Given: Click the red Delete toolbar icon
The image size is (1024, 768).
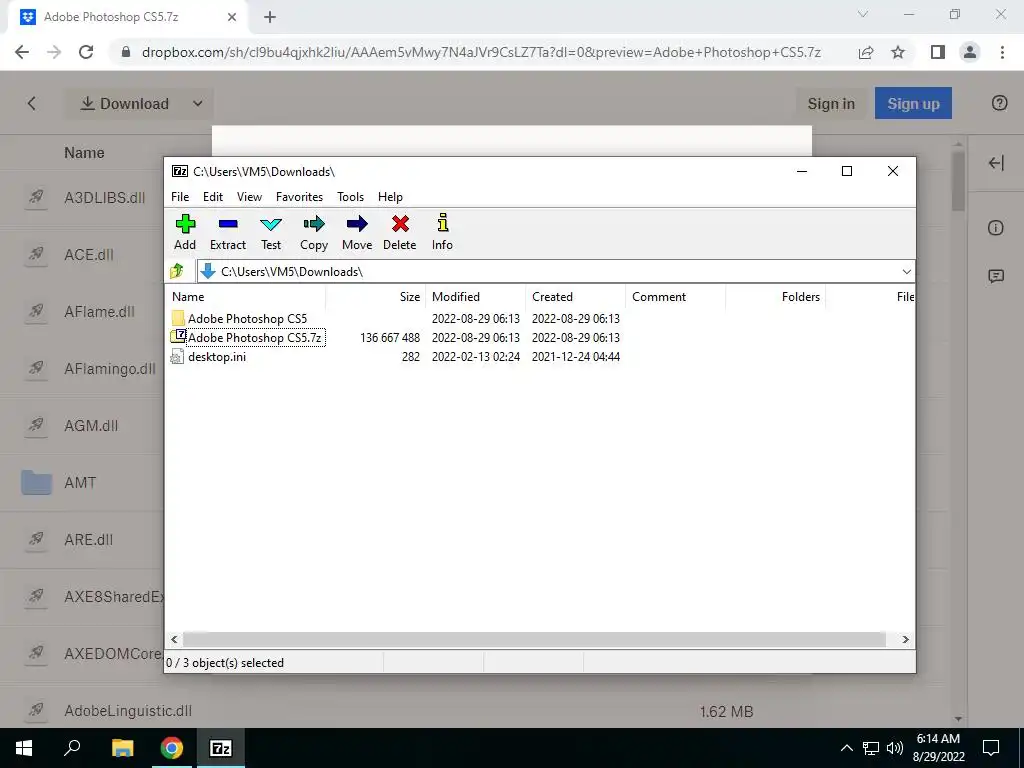Looking at the screenshot, I should [x=400, y=232].
